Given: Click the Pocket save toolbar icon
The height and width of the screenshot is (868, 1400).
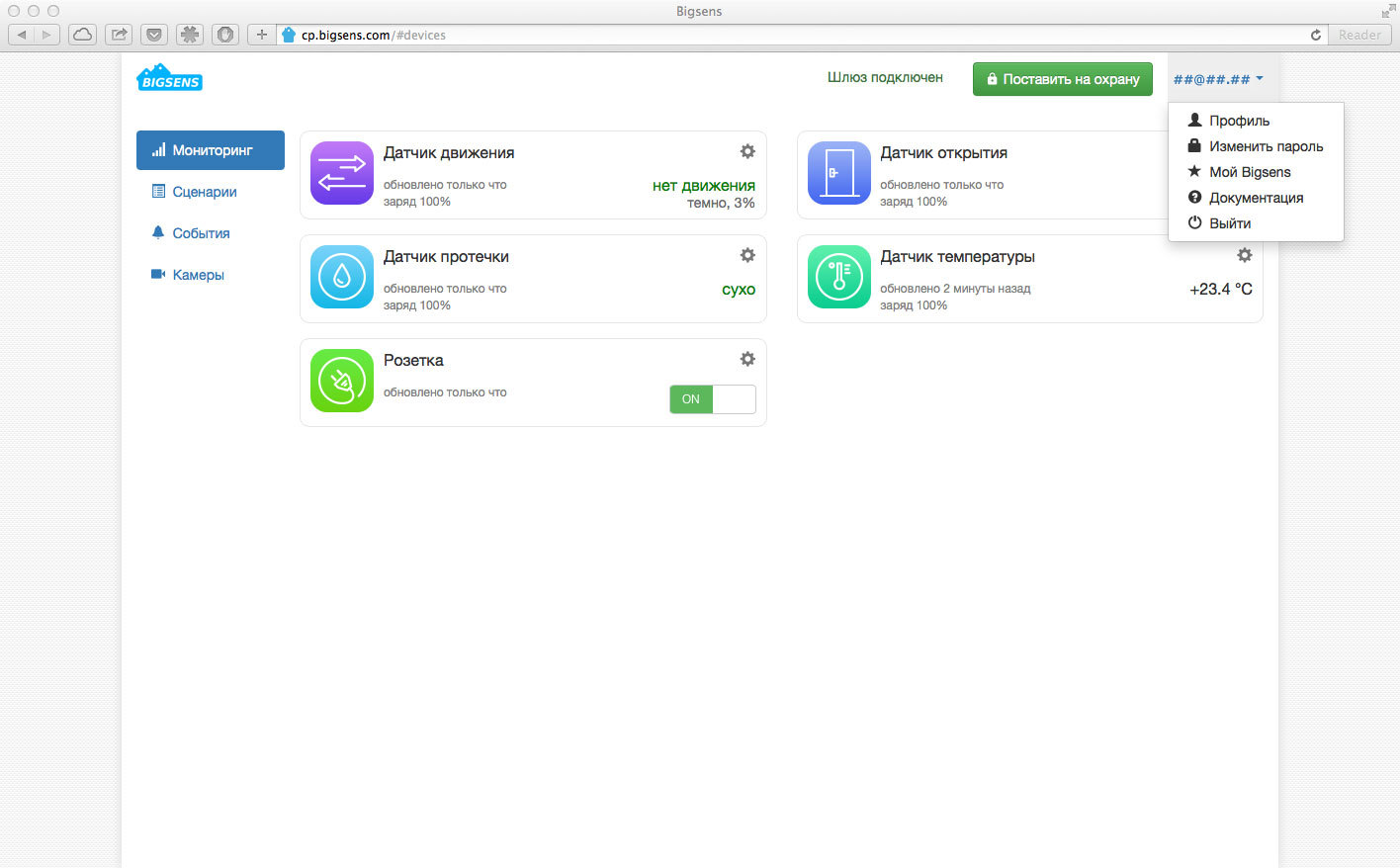Looking at the screenshot, I should pyautogui.click(x=154, y=35).
